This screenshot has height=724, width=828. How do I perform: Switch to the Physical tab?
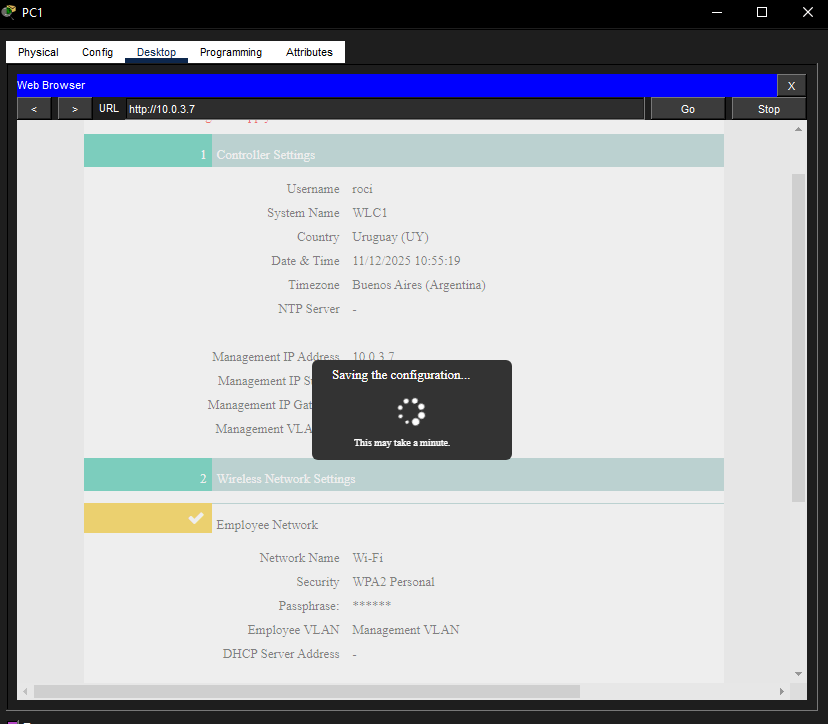[x=38, y=52]
